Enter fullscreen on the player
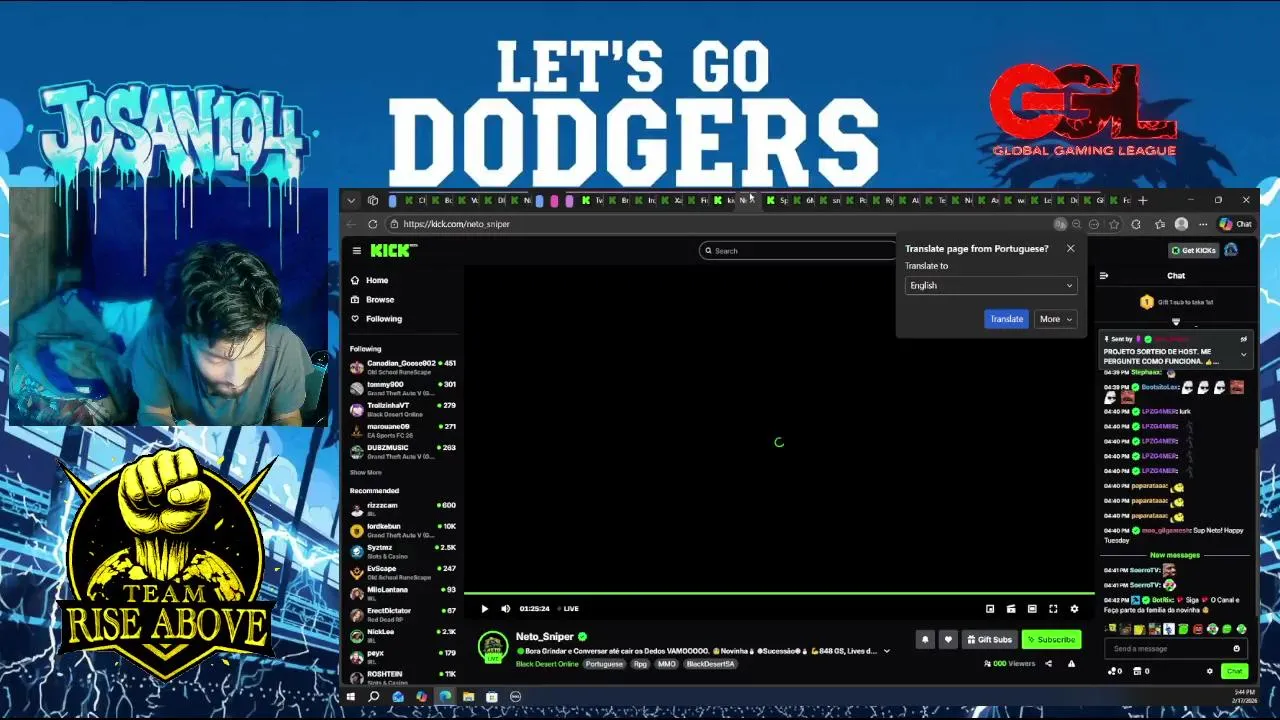1280x720 pixels. click(x=1053, y=608)
